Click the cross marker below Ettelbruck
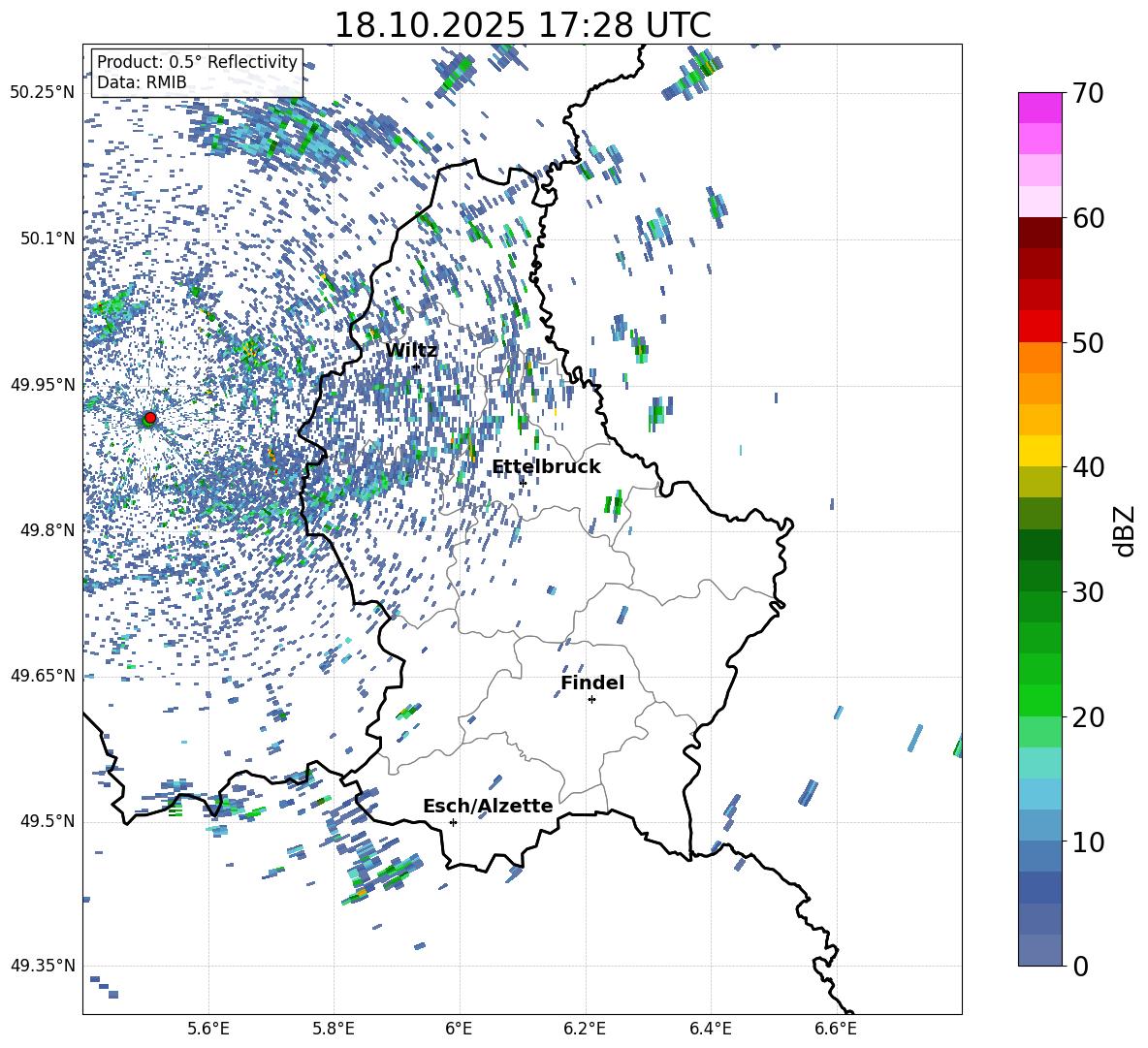The width and height of the screenshot is (1148, 1048). [x=523, y=483]
